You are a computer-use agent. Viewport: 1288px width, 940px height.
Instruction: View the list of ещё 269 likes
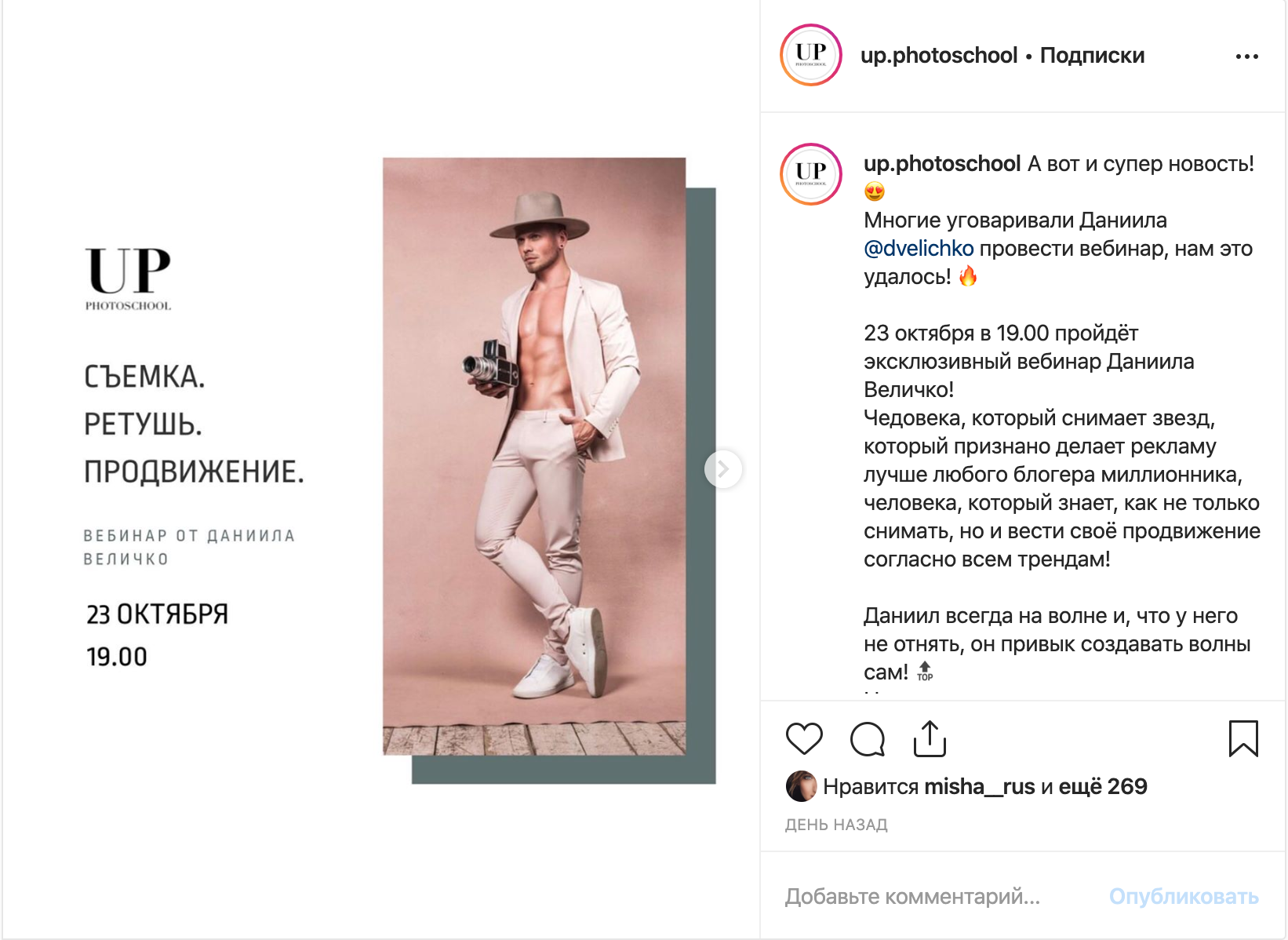(1103, 786)
